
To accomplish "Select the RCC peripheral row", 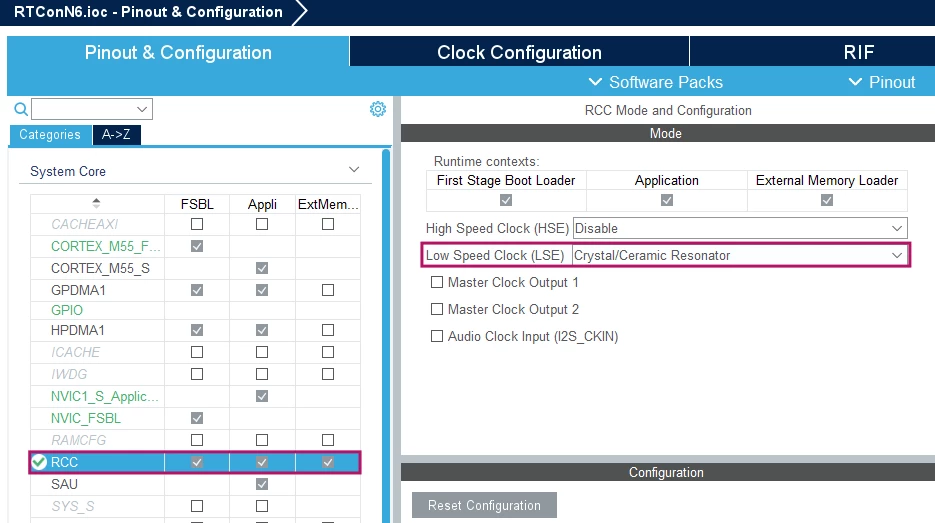I will click(195, 462).
